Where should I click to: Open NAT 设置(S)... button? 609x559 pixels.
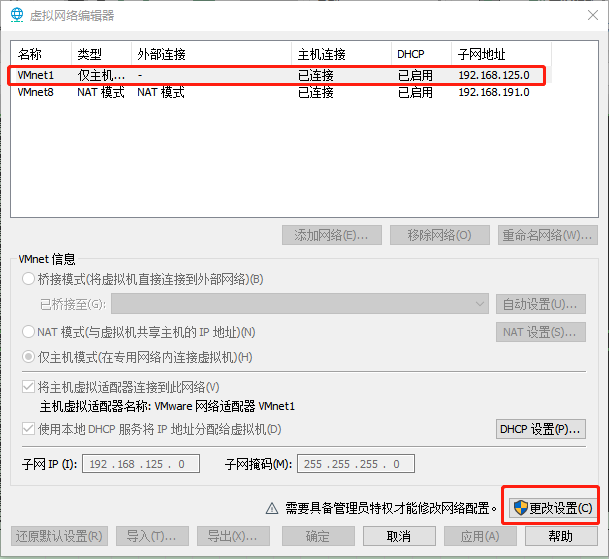point(541,332)
